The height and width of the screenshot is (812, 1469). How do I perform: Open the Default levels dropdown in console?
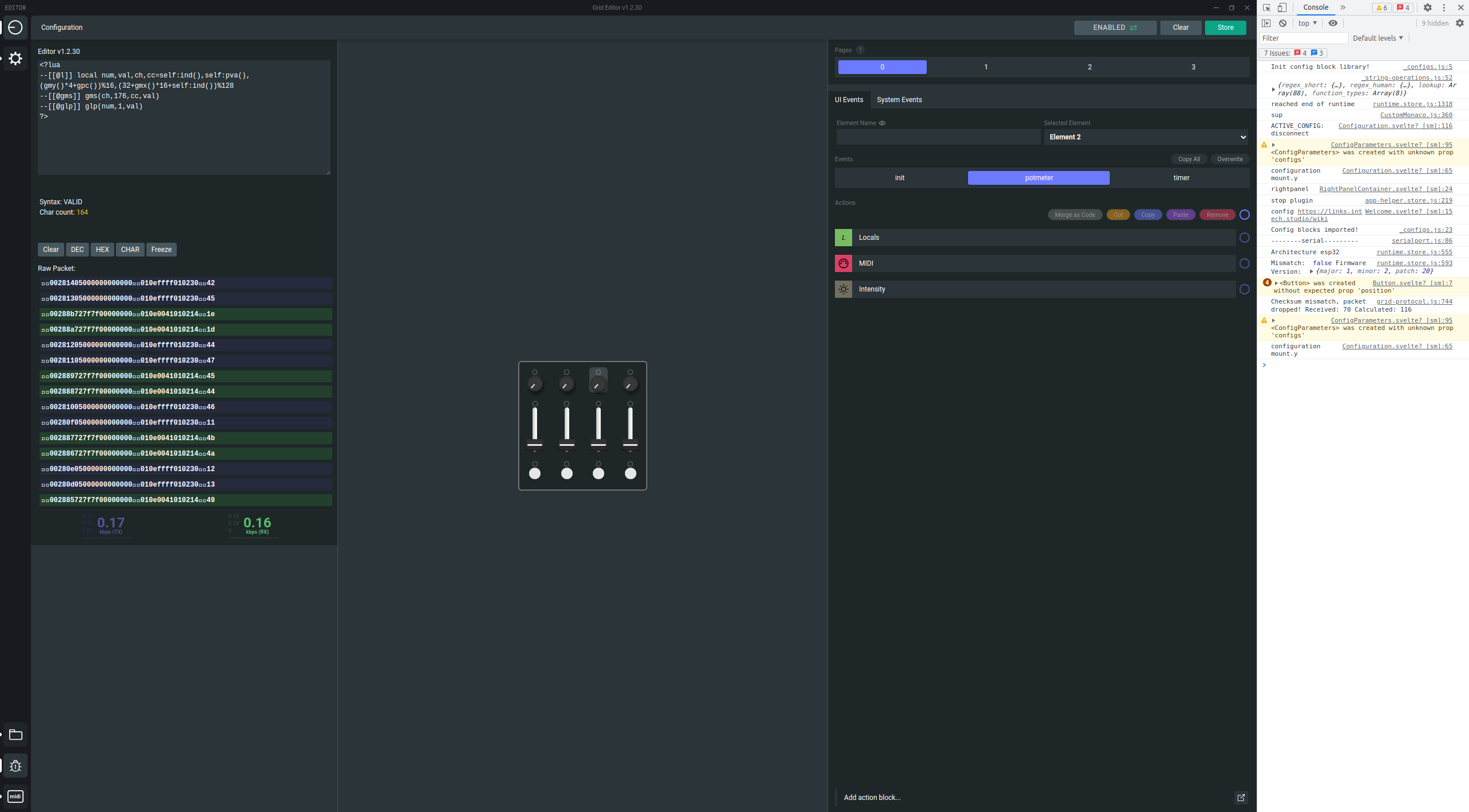(1377, 38)
